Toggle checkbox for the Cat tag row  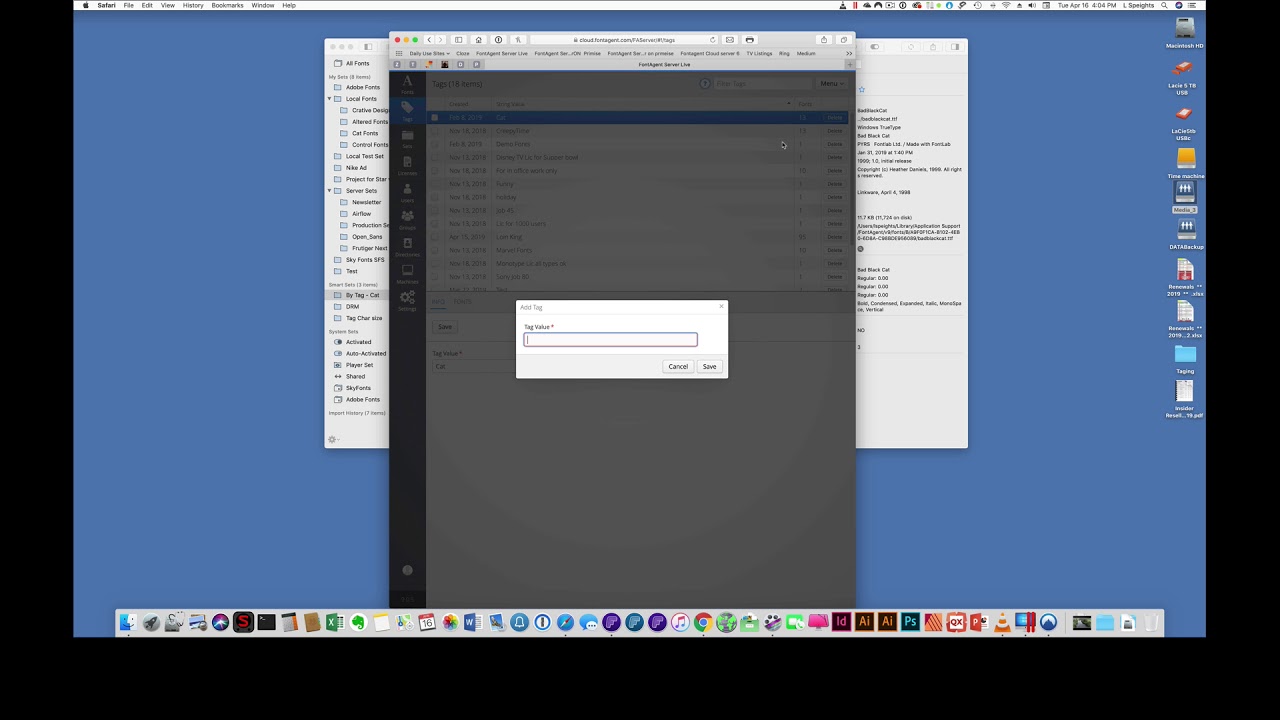pyautogui.click(x=435, y=118)
